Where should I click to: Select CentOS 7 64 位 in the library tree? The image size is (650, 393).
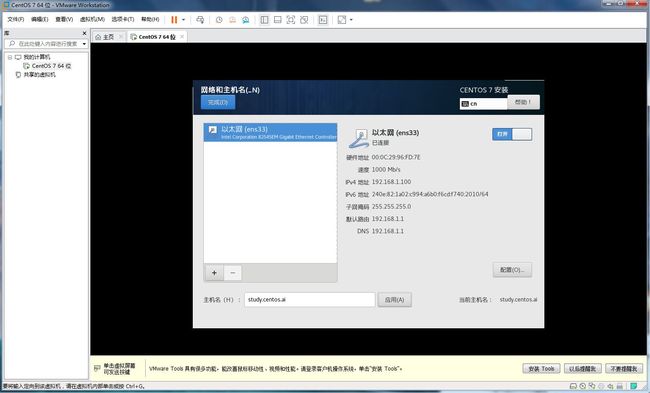tap(51, 66)
